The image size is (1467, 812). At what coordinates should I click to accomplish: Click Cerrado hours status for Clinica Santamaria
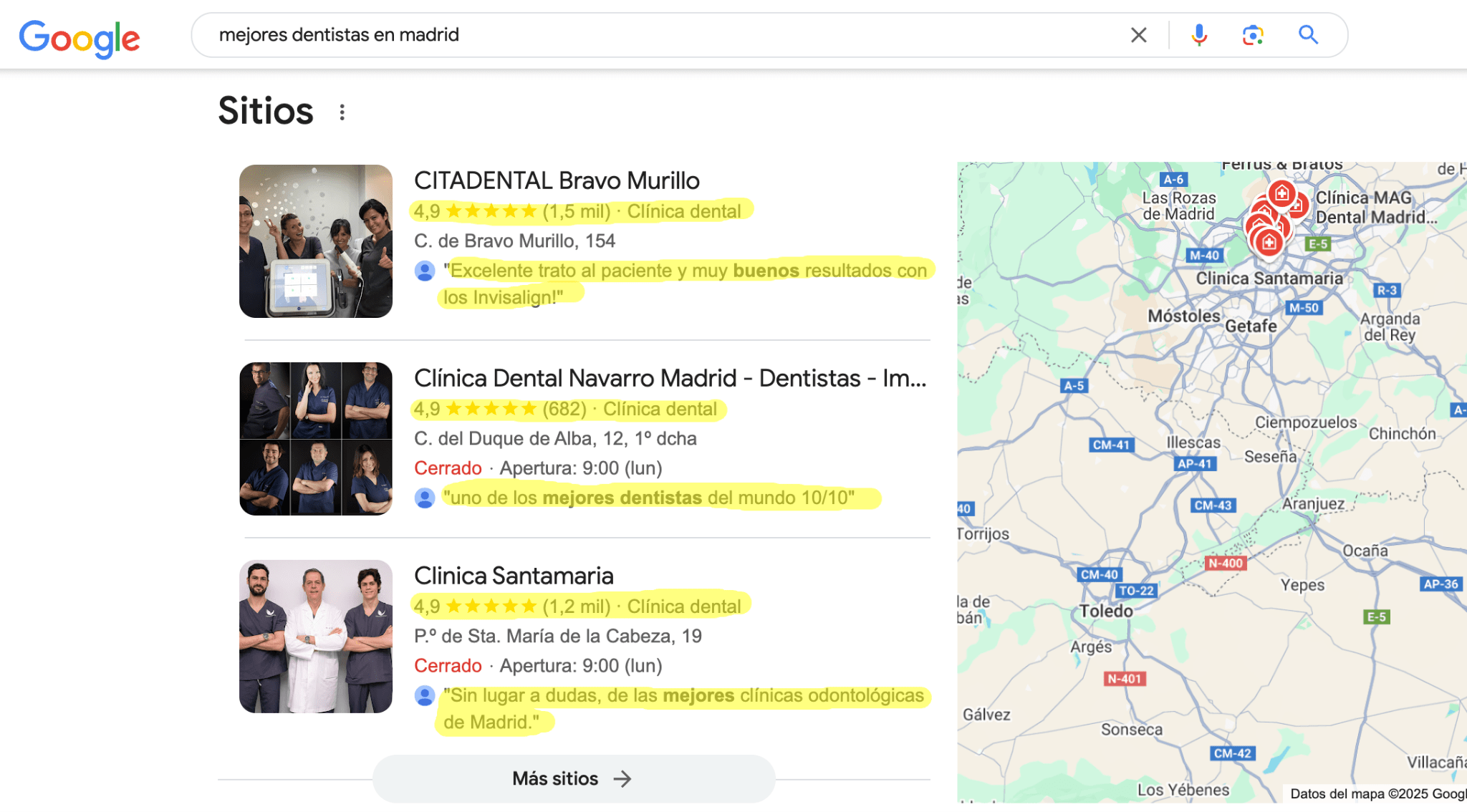pos(448,665)
